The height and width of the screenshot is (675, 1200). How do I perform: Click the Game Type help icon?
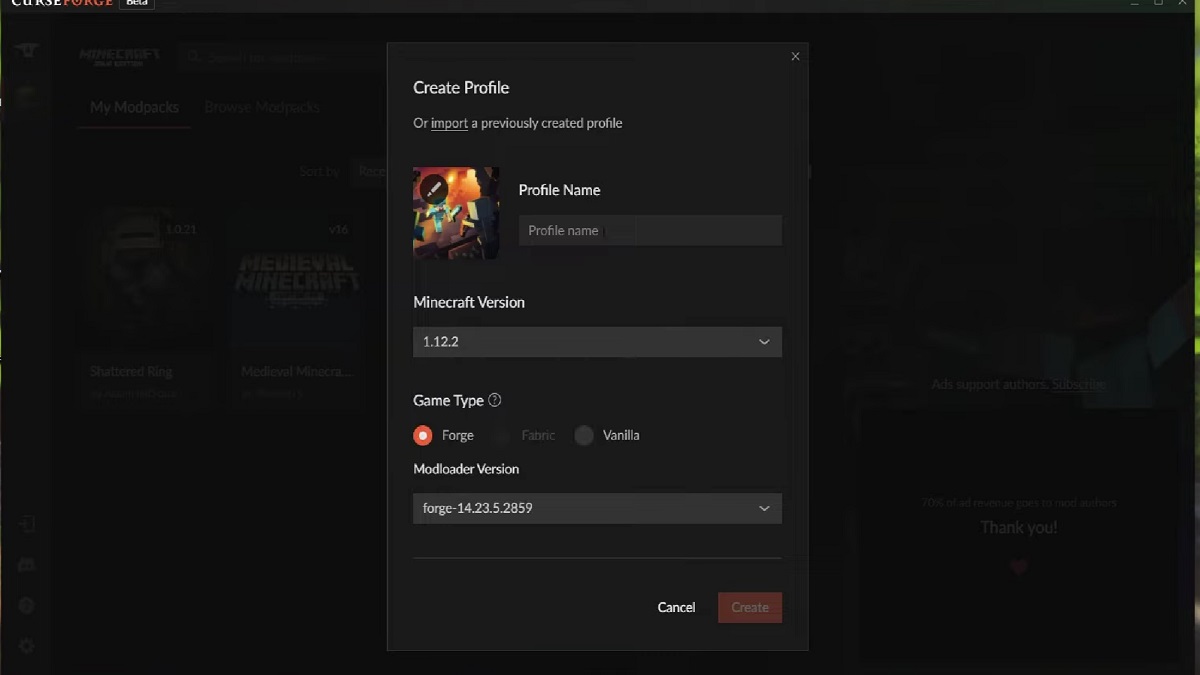(494, 400)
